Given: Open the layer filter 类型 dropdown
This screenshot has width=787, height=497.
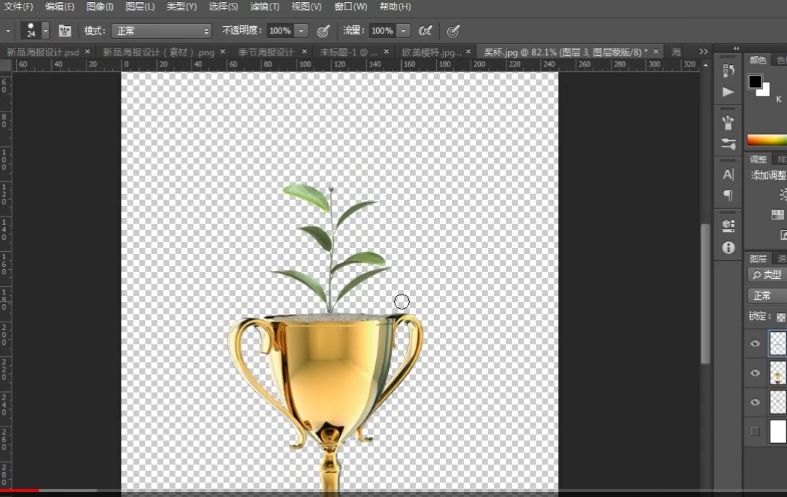Looking at the screenshot, I should pyautogui.click(x=767, y=275).
